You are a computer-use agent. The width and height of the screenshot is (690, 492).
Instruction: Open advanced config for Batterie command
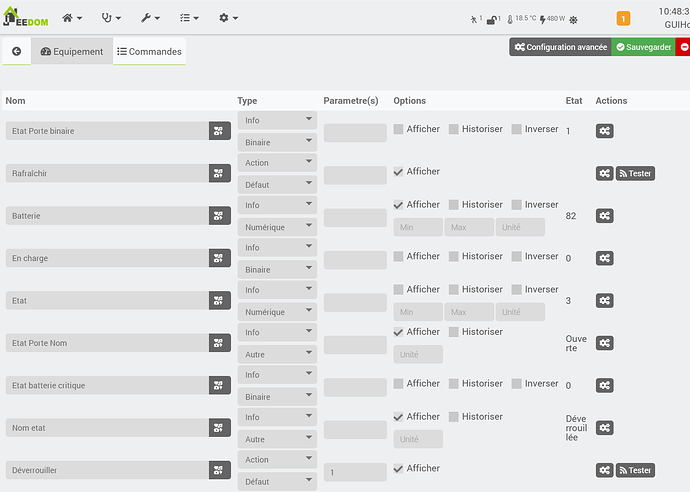point(605,216)
